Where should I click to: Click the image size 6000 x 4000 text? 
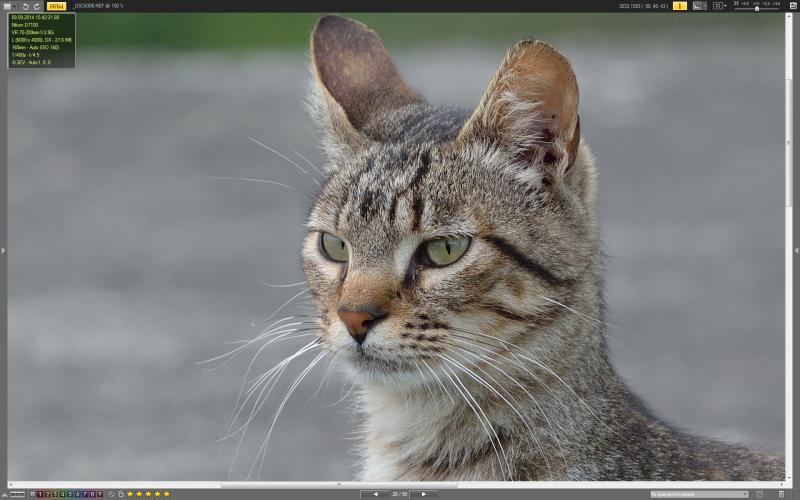tap(42, 40)
